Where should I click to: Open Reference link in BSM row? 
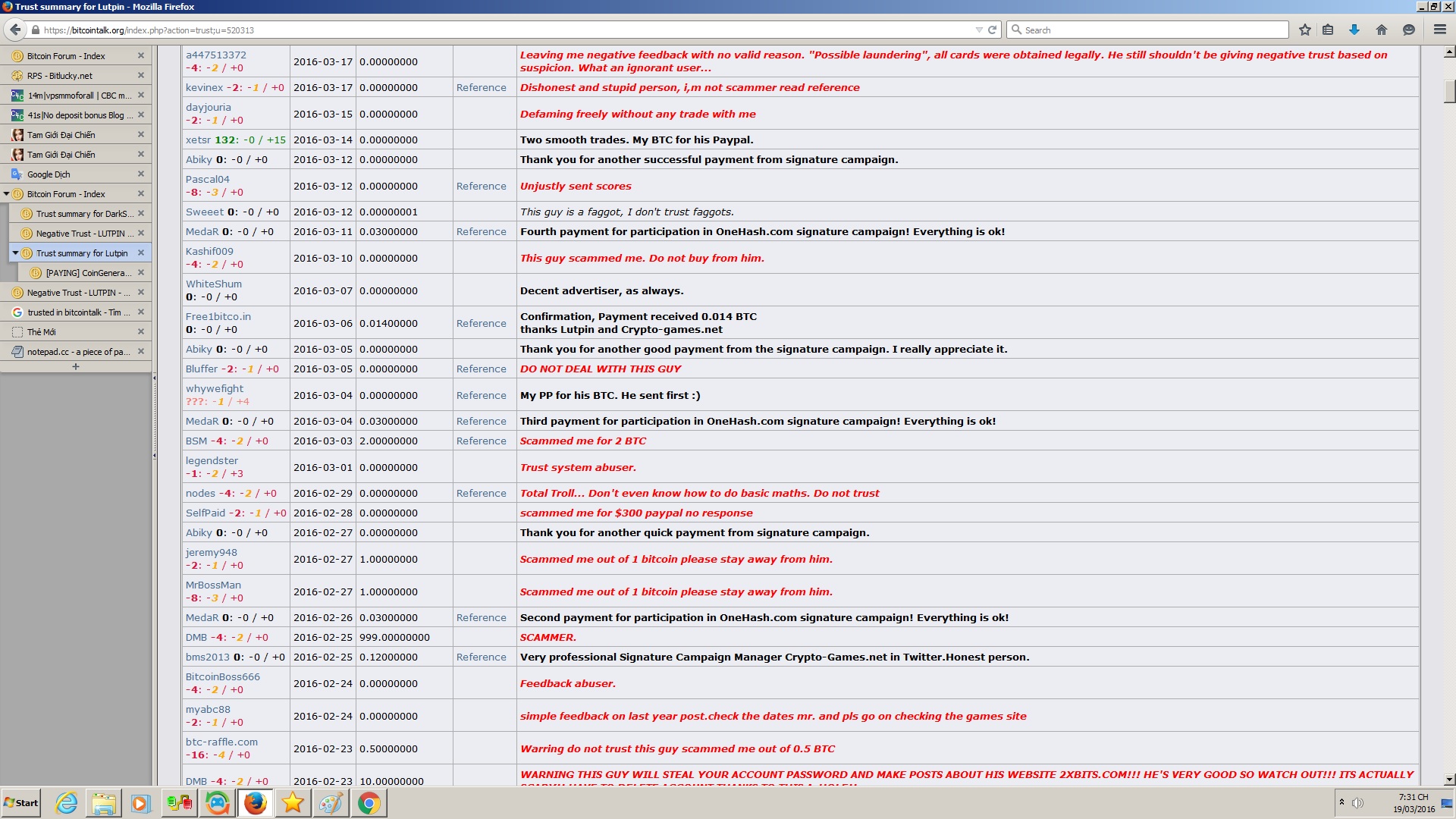click(482, 441)
